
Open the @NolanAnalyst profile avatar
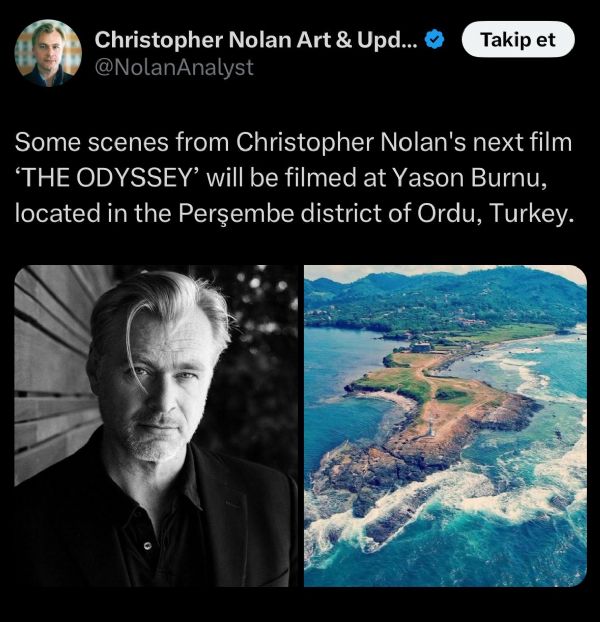(48, 53)
